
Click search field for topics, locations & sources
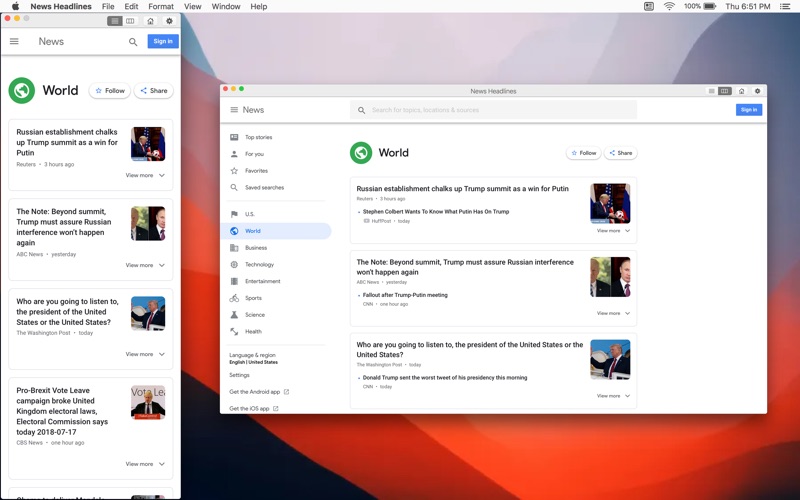pyautogui.click(x=493, y=110)
